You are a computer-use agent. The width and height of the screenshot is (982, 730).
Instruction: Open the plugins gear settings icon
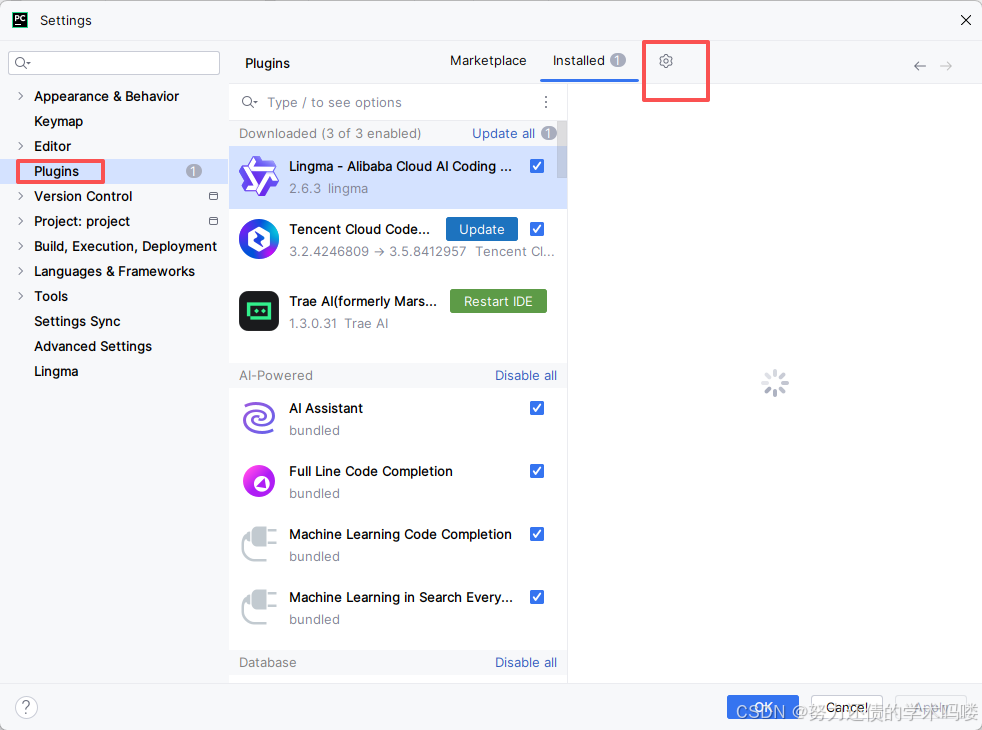pyautogui.click(x=666, y=61)
